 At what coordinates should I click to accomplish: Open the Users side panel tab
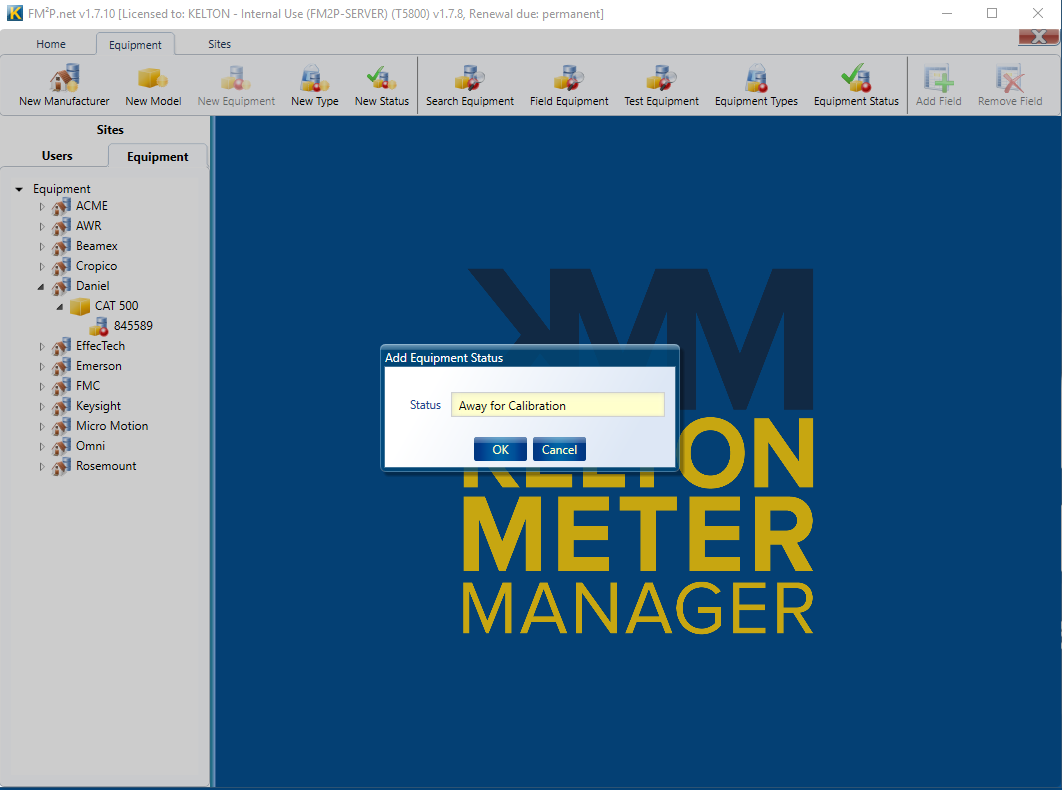pos(57,156)
